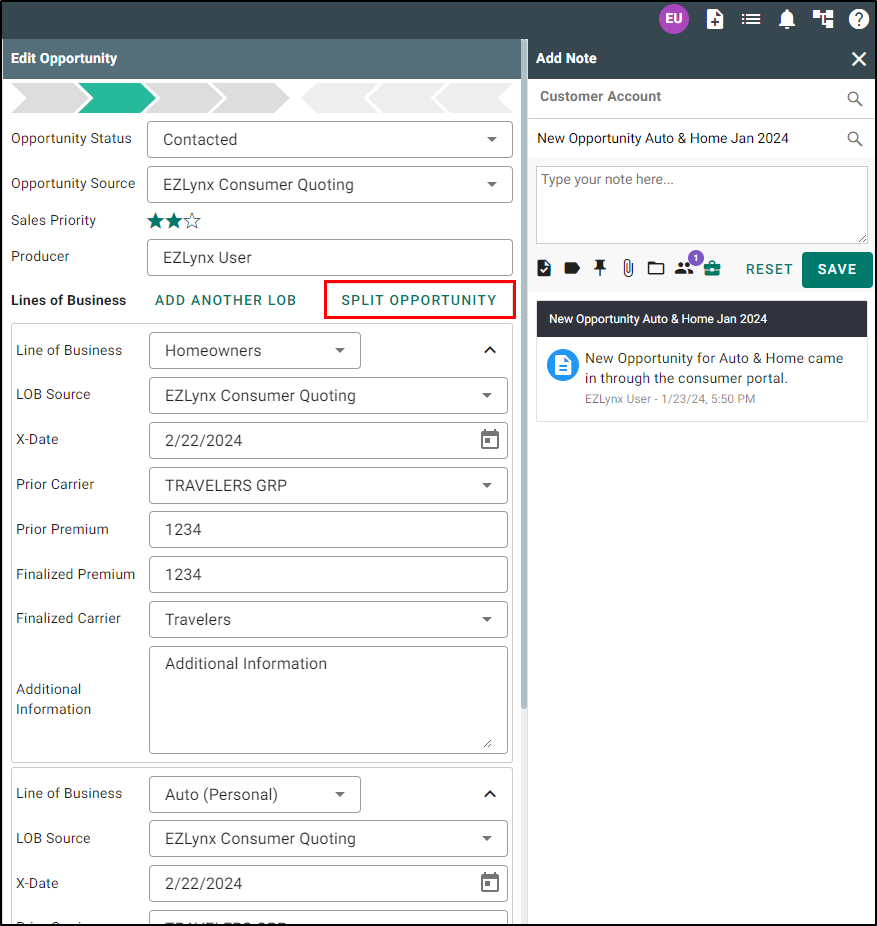Image resolution: width=877 pixels, height=926 pixels.
Task: Click the hierarchy tree icon in top bar
Action: tap(823, 19)
